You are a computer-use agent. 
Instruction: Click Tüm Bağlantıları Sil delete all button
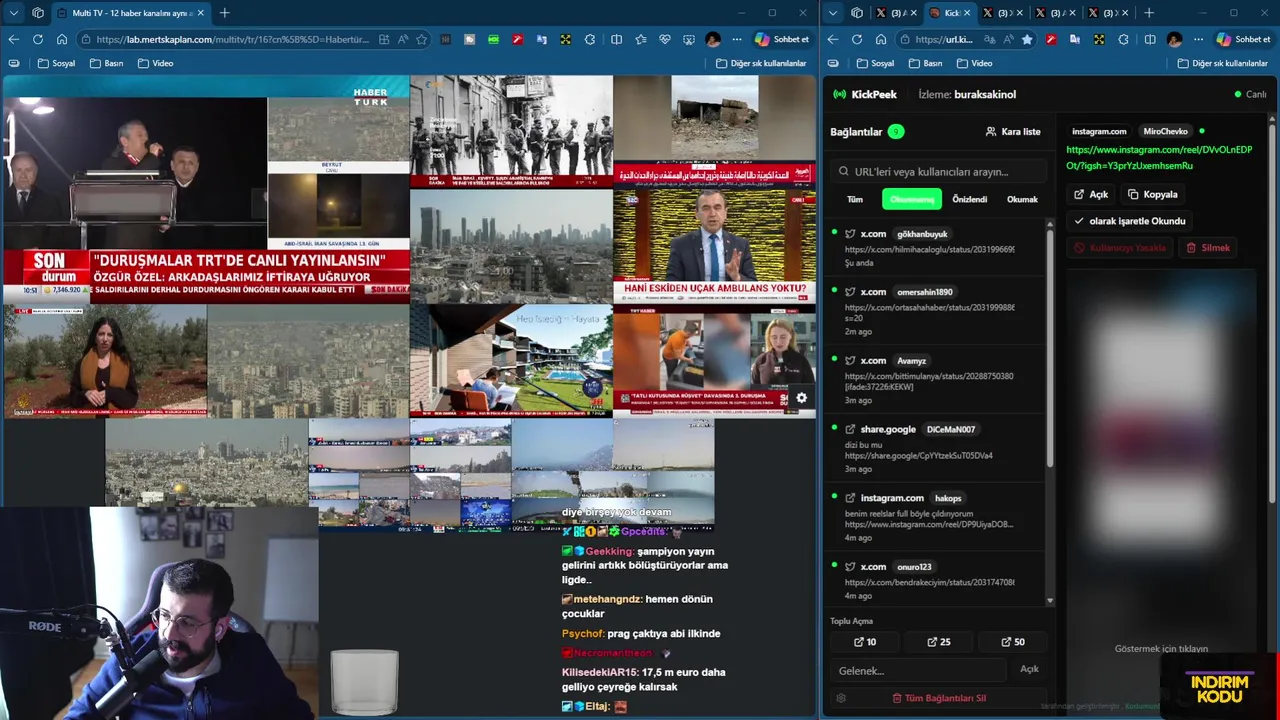coord(939,698)
